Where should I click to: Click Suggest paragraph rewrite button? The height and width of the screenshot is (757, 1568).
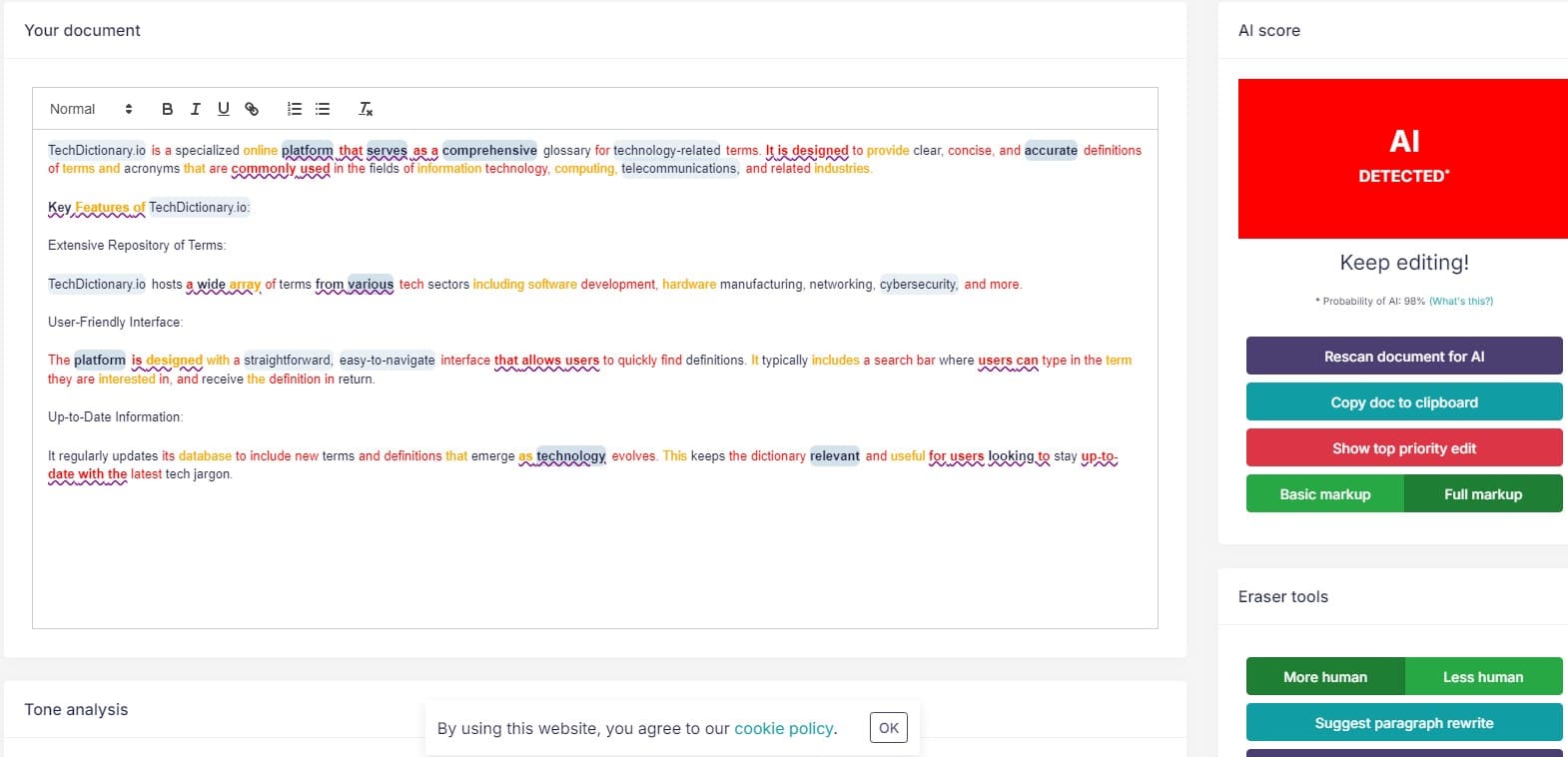pyautogui.click(x=1403, y=723)
